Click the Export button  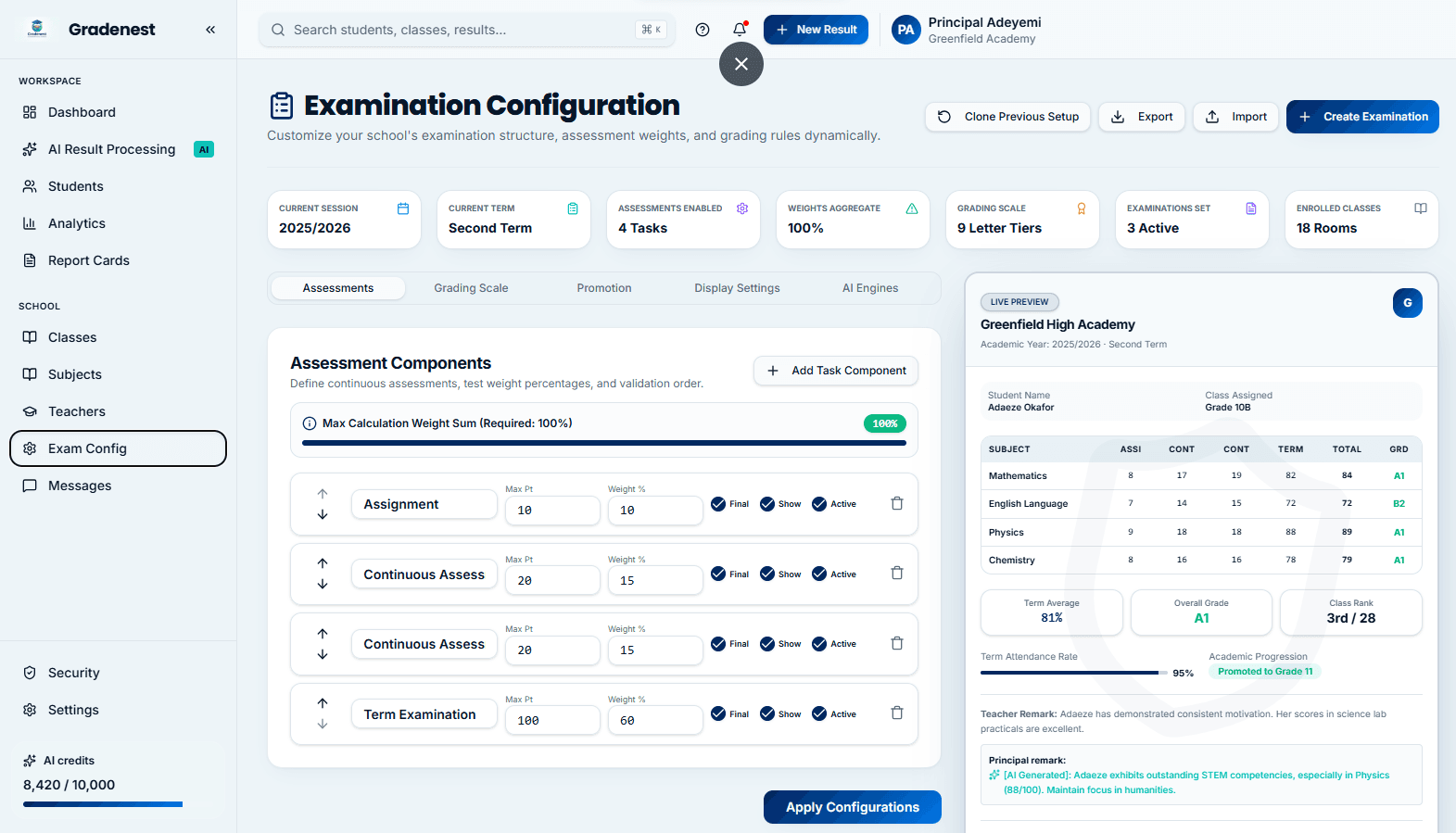tap(1142, 117)
